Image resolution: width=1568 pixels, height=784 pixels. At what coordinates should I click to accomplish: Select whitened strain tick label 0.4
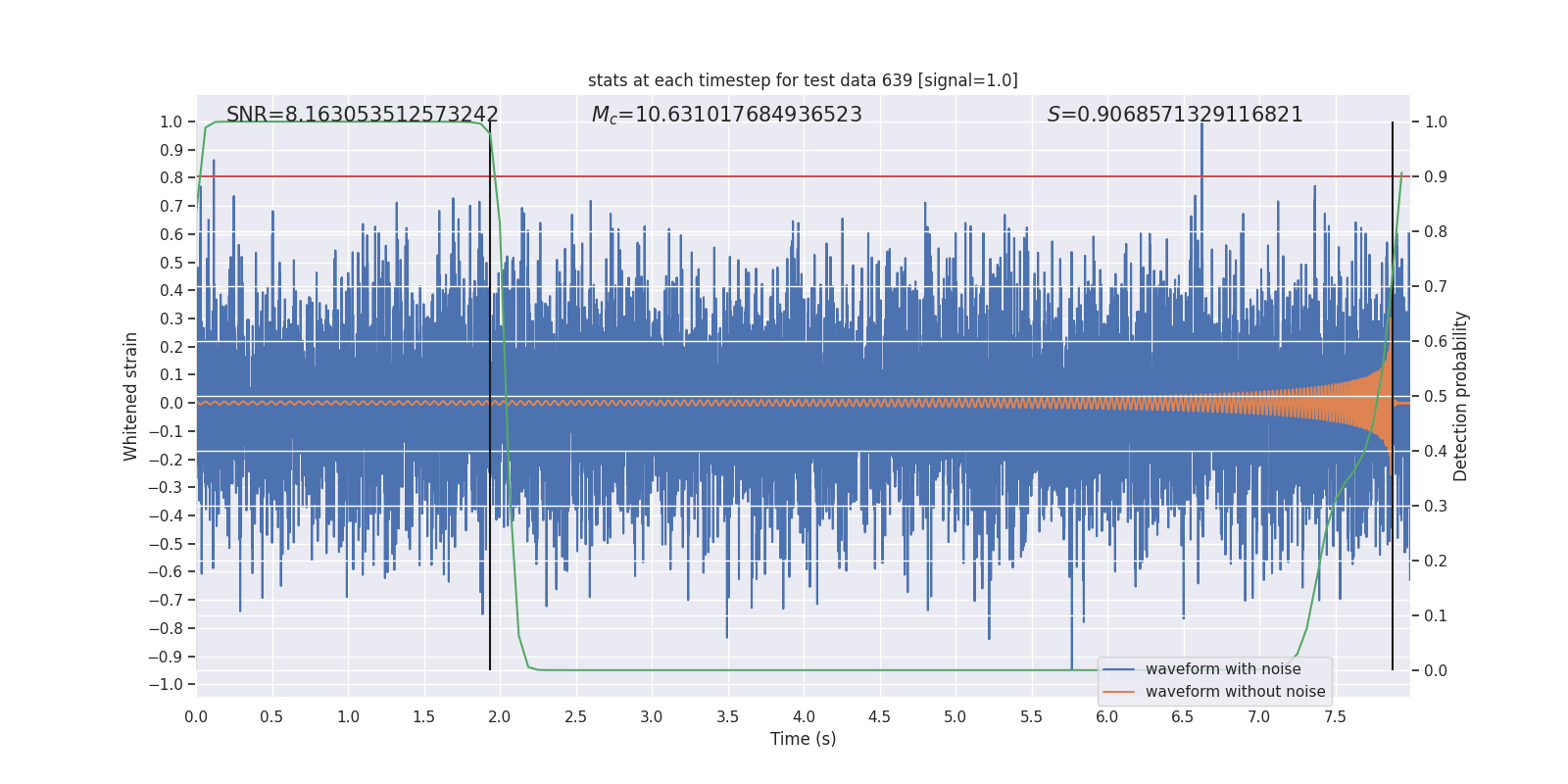coord(171,290)
